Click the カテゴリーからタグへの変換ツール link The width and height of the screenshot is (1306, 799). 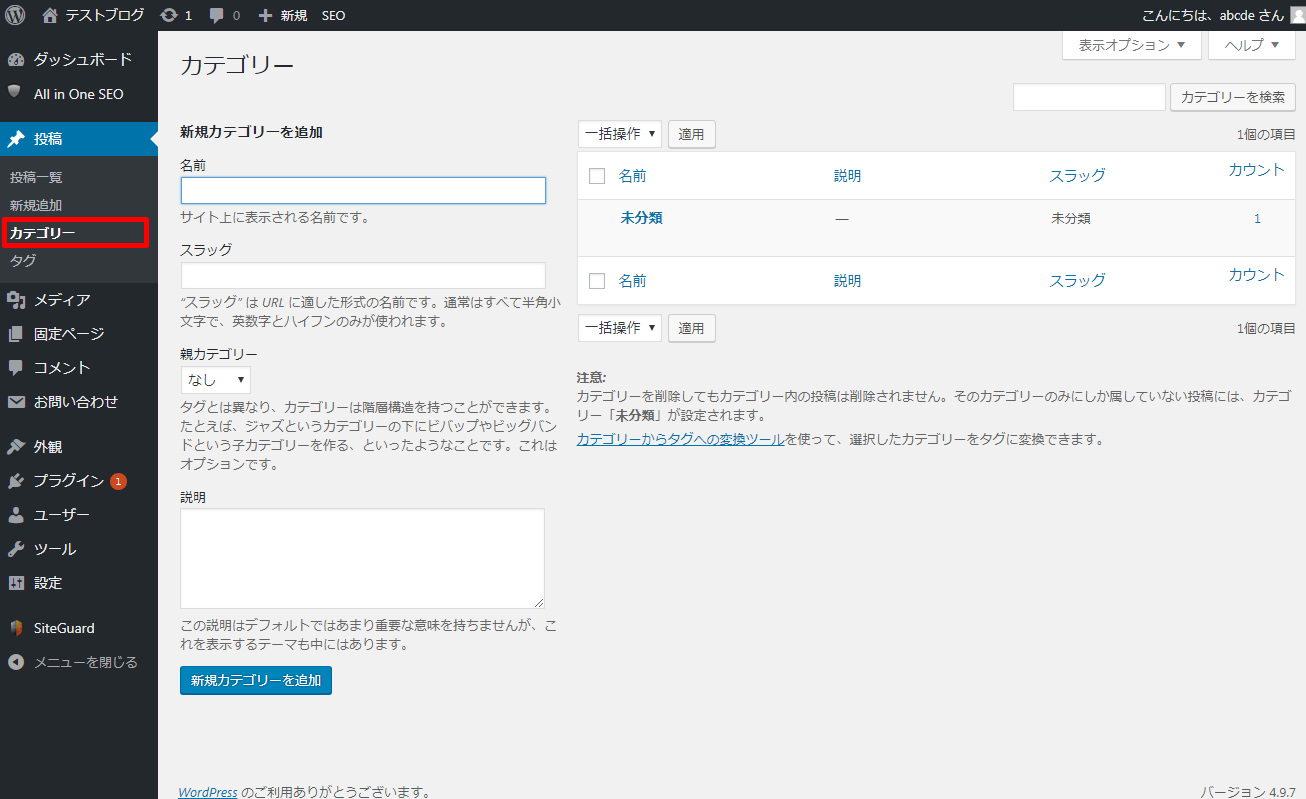[680, 439]
